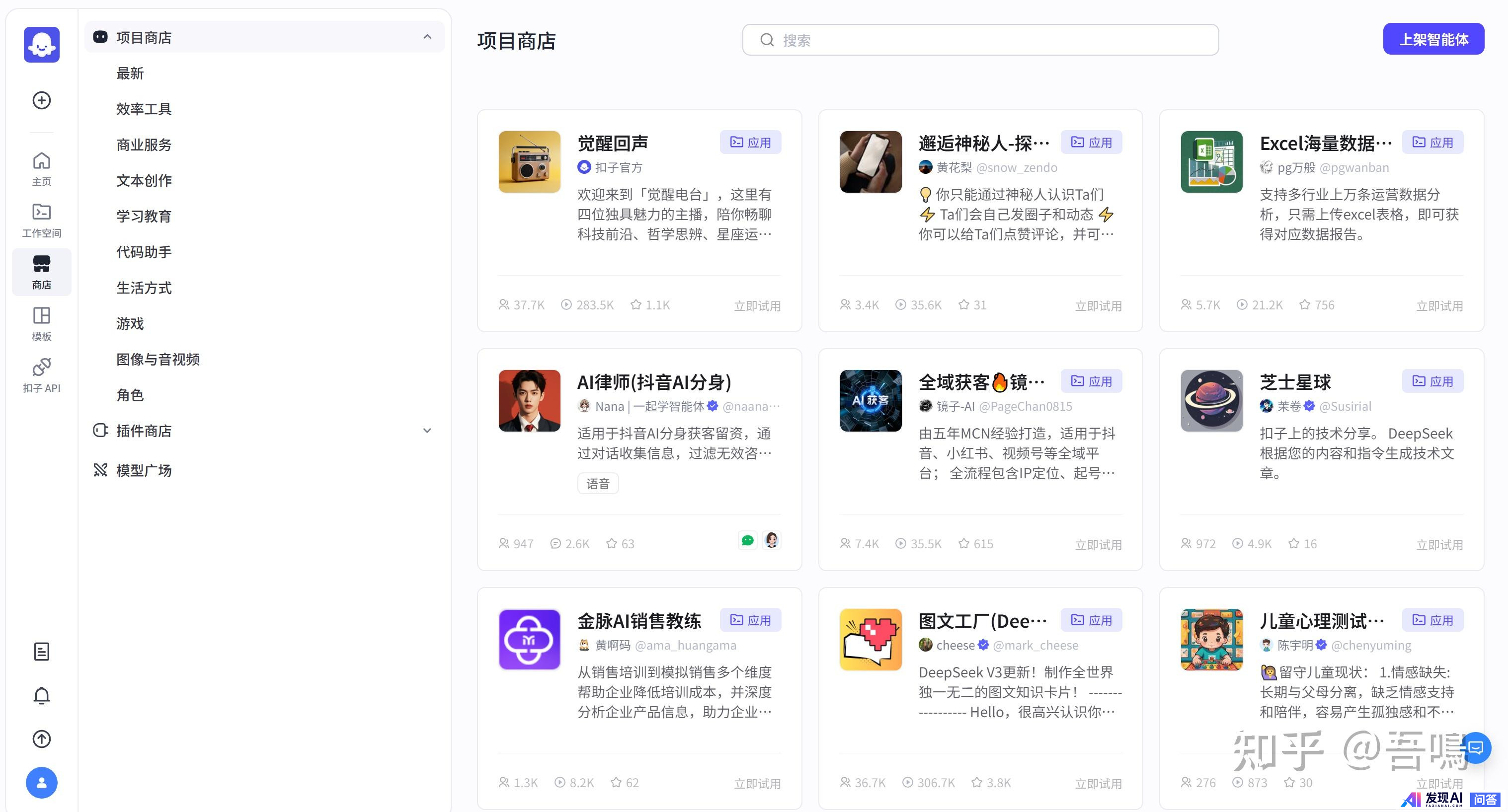Screen dimensions: 1508x812
Task: Open the 芝士星球 planet thumbnail
Action: coord(1211,401)
